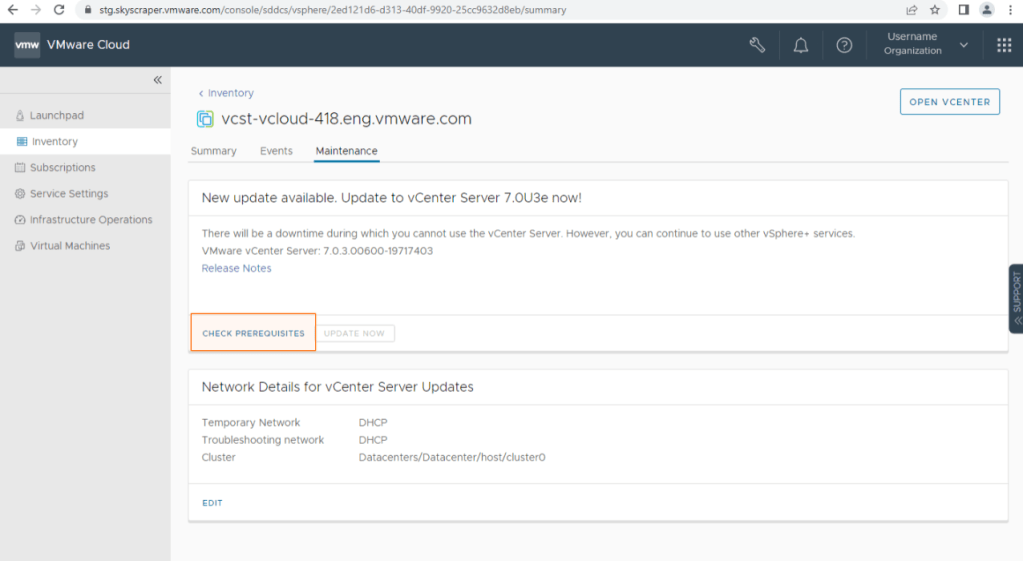Edit the network details for updates
The image size is (1023, 561).
click(x=212, y=503)
